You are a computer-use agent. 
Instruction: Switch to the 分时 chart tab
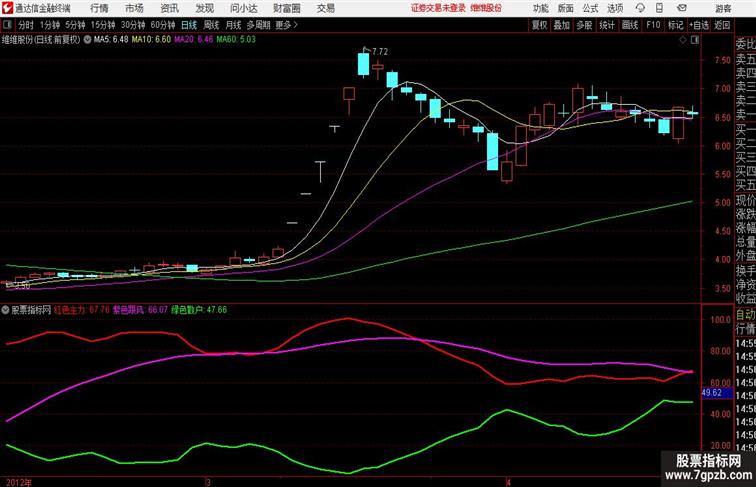tap(26, 25)
